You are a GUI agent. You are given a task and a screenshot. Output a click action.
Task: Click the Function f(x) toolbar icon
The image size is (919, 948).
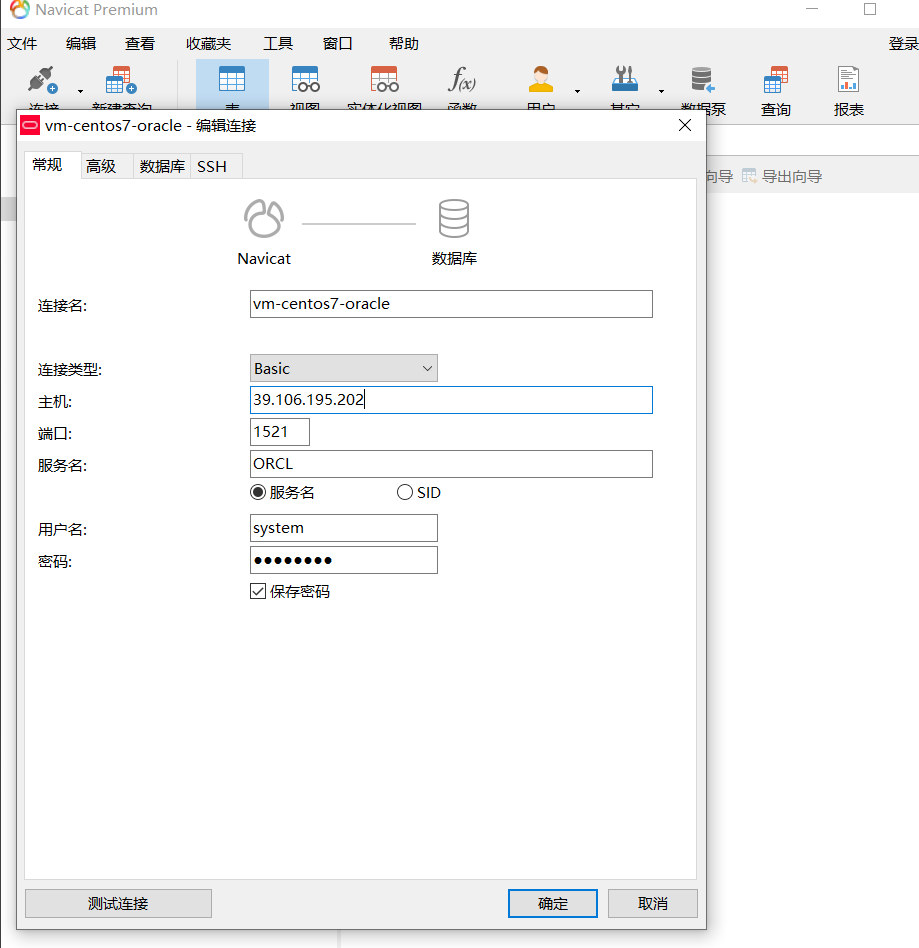click(x=462, y=79)
